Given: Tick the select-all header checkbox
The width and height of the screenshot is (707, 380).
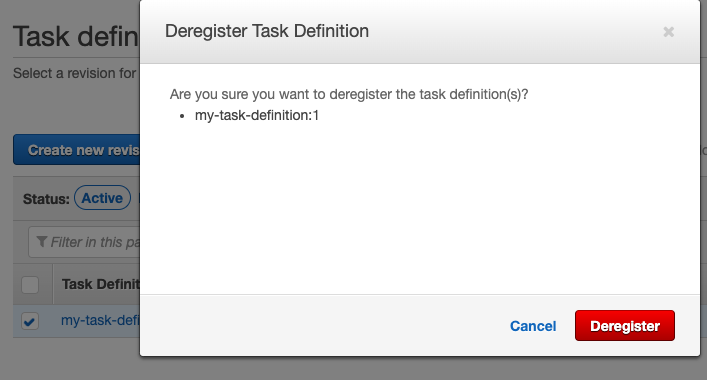Looking at the screenshot, I should (x=30, y=284).
